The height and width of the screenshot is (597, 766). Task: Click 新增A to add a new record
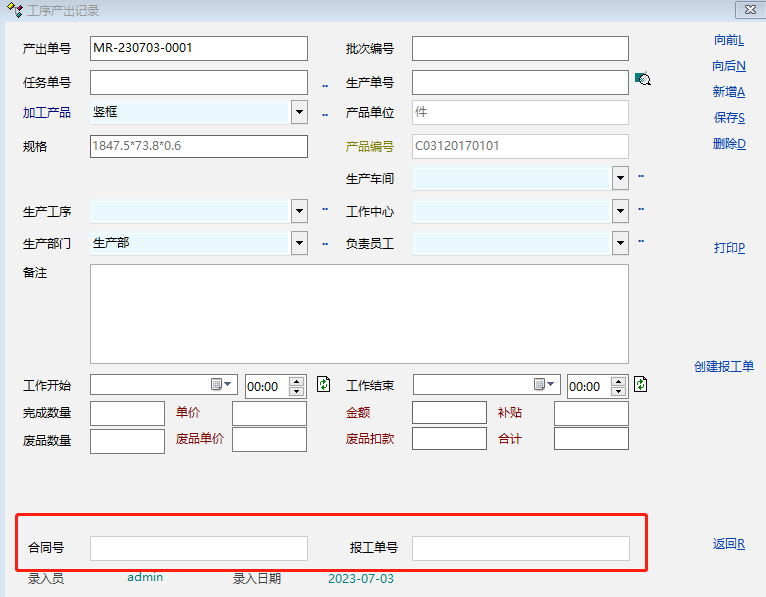tap(729, 92)
